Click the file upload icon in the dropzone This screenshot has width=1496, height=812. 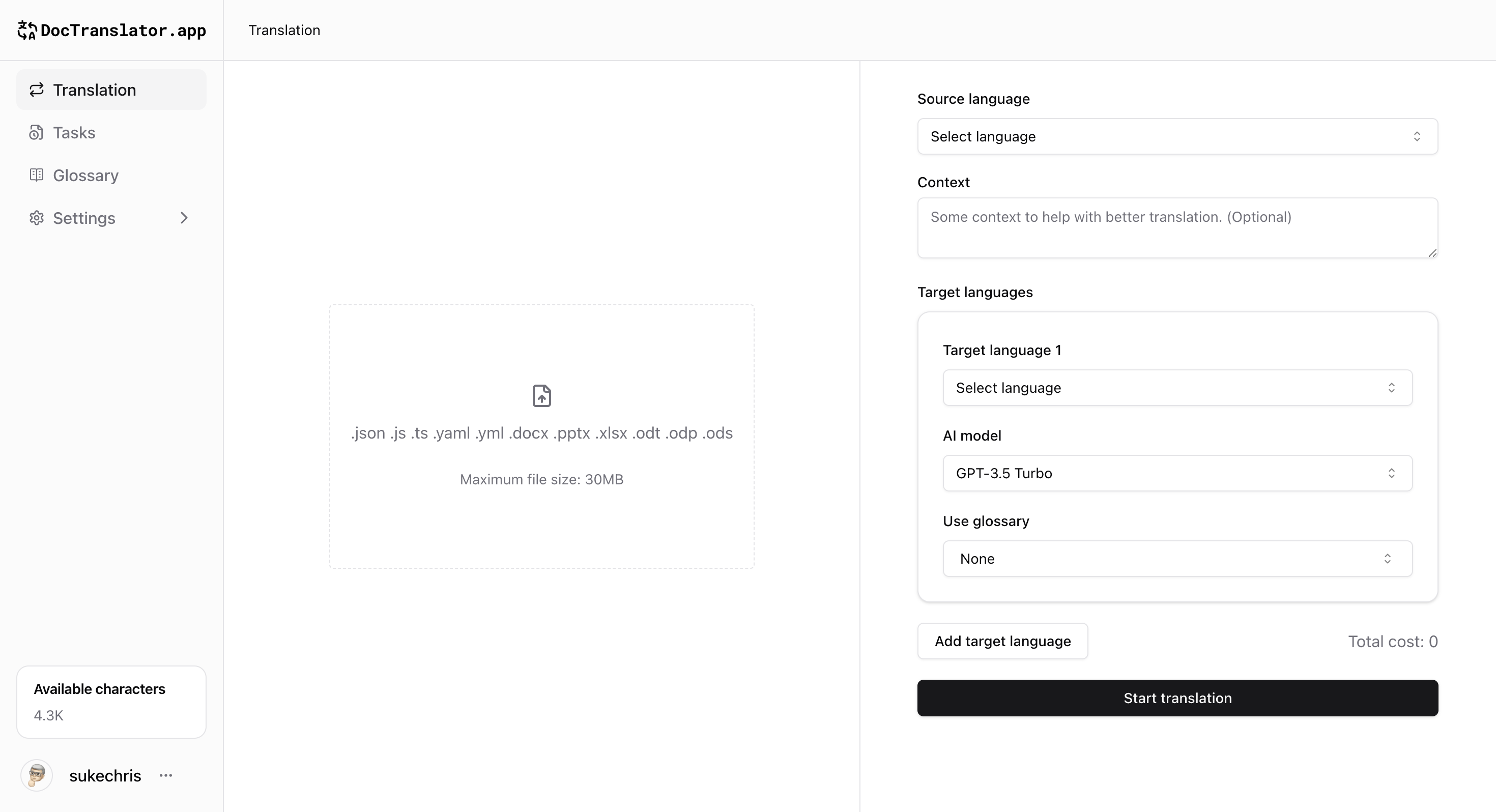coord(541,395)
